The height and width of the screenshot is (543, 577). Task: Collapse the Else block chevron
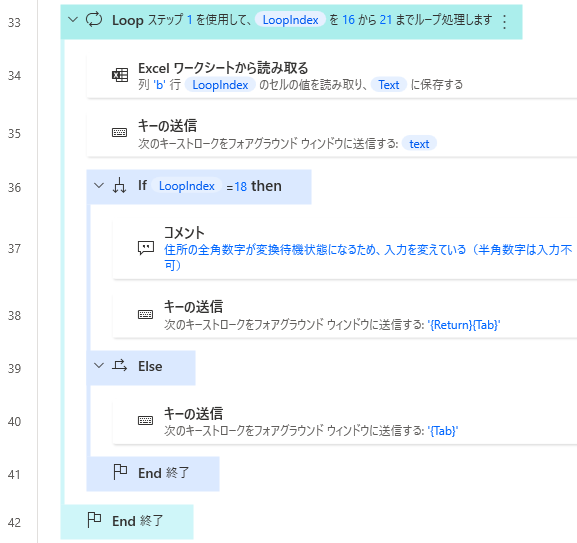(99, 366)
